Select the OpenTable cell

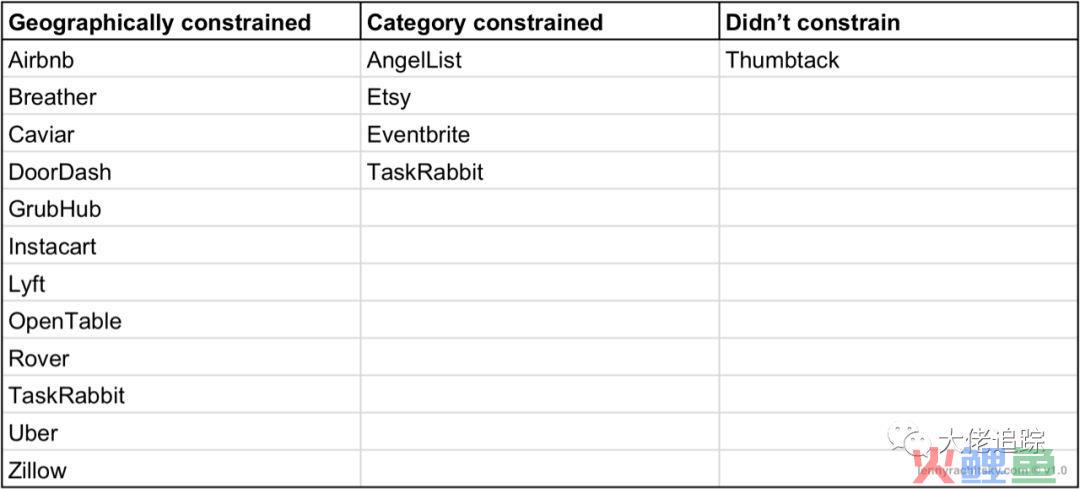coord(181,320)
